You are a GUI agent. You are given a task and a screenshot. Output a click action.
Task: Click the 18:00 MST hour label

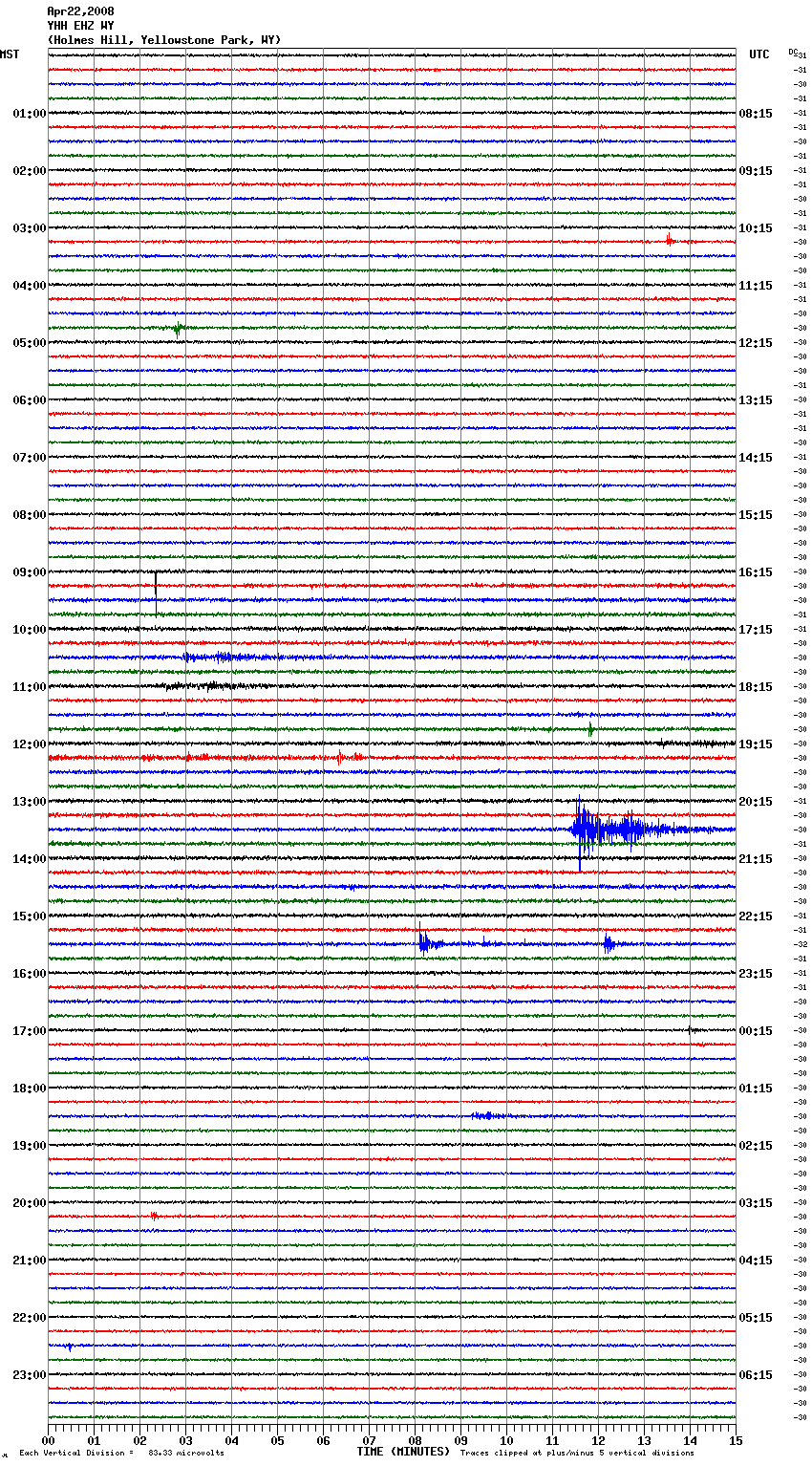point(30,1089)
